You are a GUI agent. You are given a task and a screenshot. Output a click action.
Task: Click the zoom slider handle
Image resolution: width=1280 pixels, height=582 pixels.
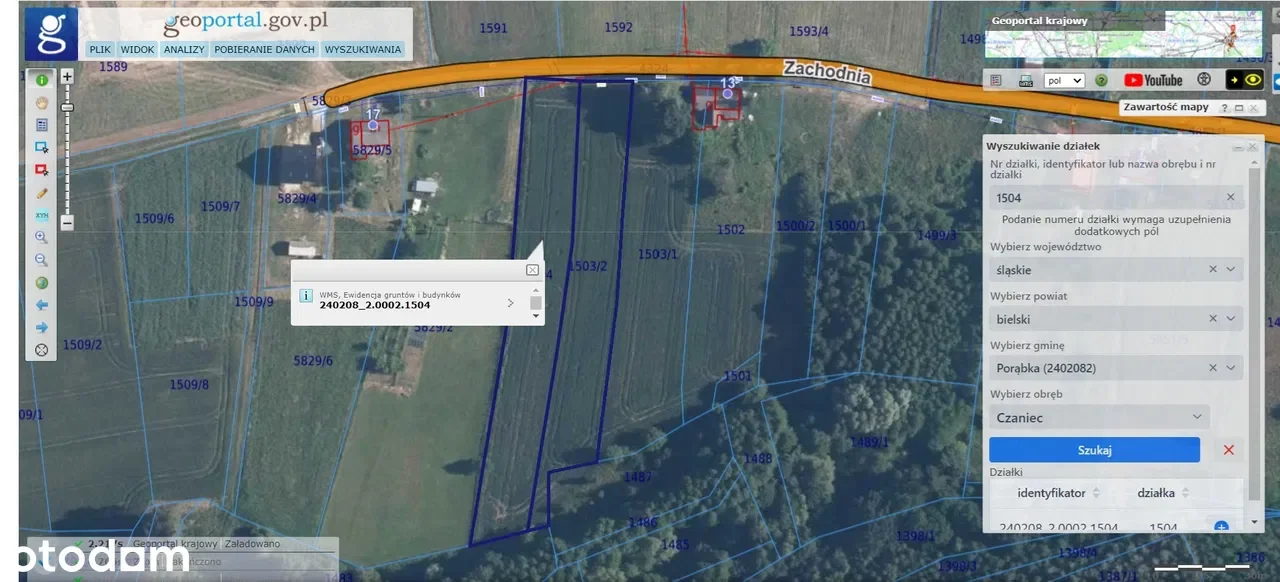[x=67, y=107]
